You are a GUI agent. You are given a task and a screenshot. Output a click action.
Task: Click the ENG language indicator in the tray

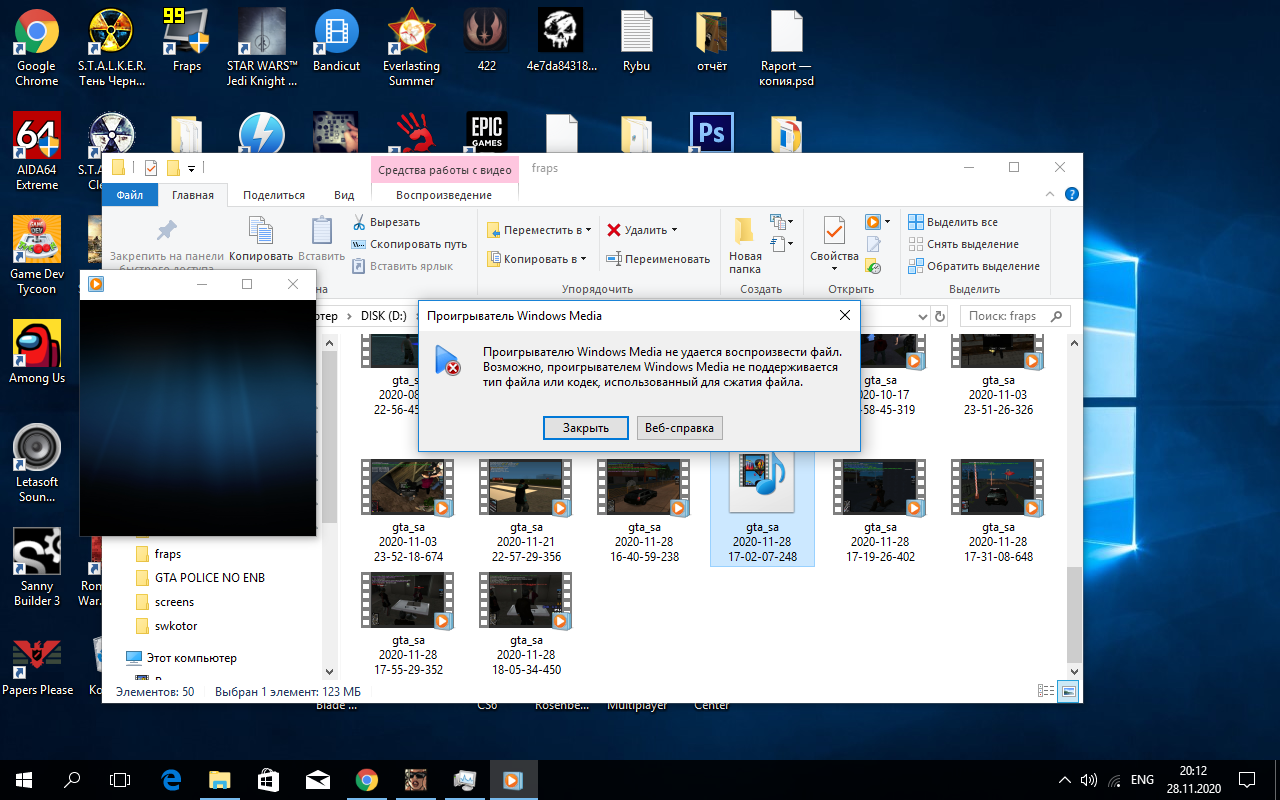click(x=1142, y=779)
